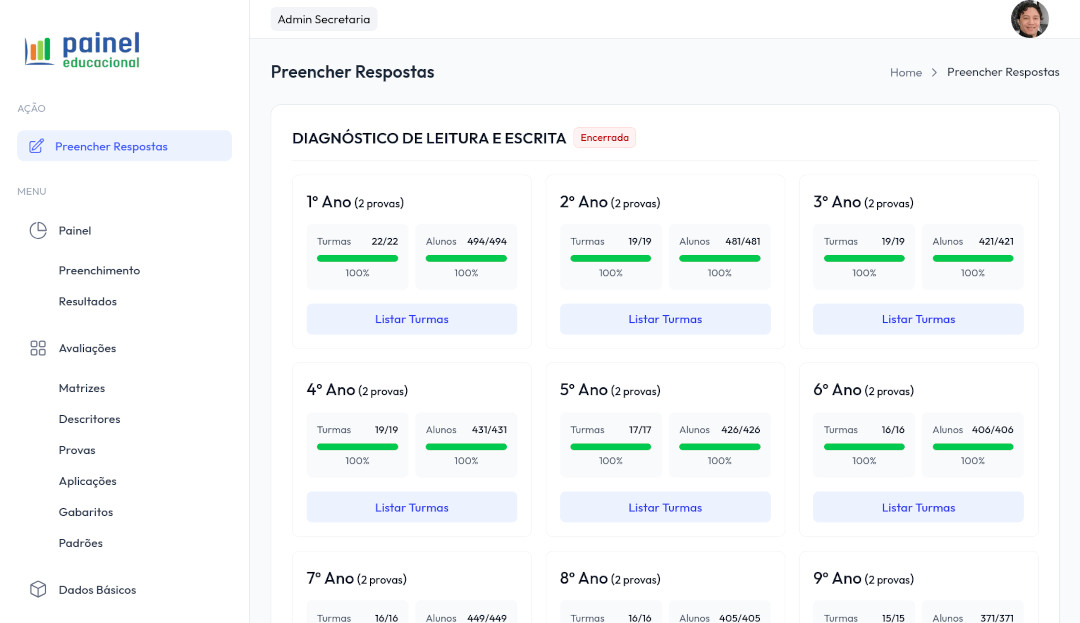Click the Home breadcrumb link
Screen dimensions: 1080x623
click(x=905, y=72)
